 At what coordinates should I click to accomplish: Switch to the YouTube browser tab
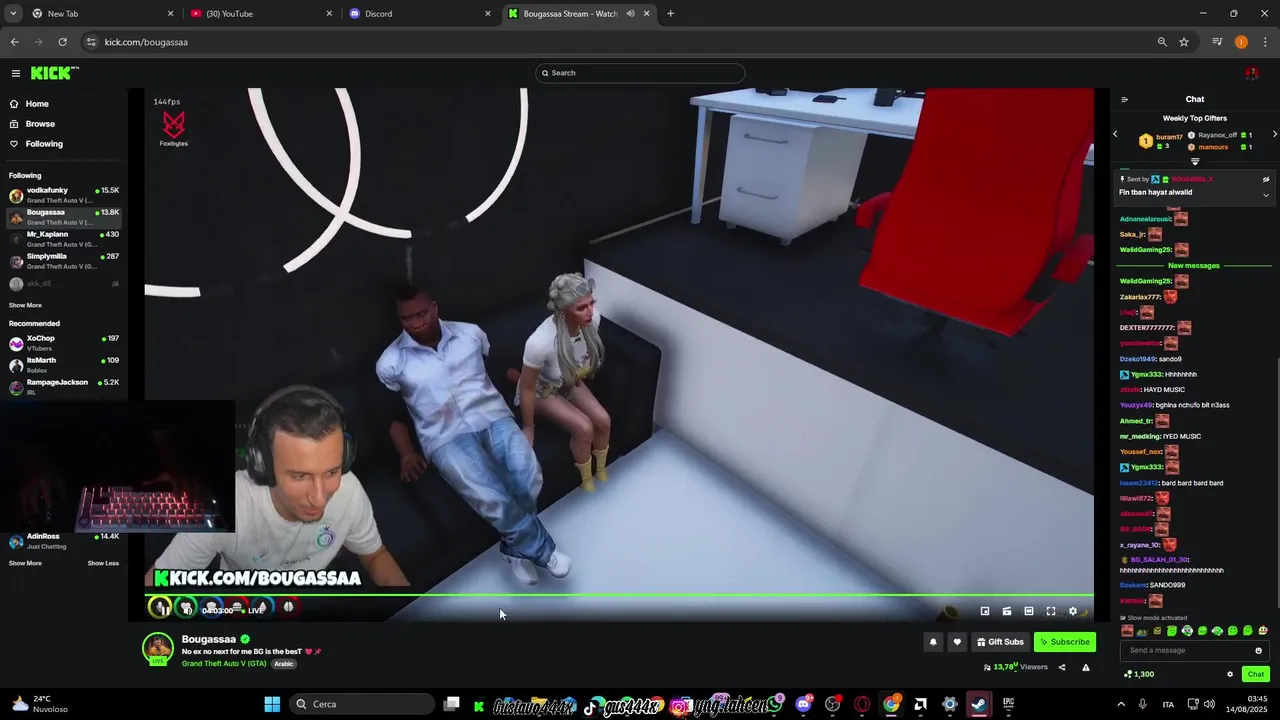260,14
